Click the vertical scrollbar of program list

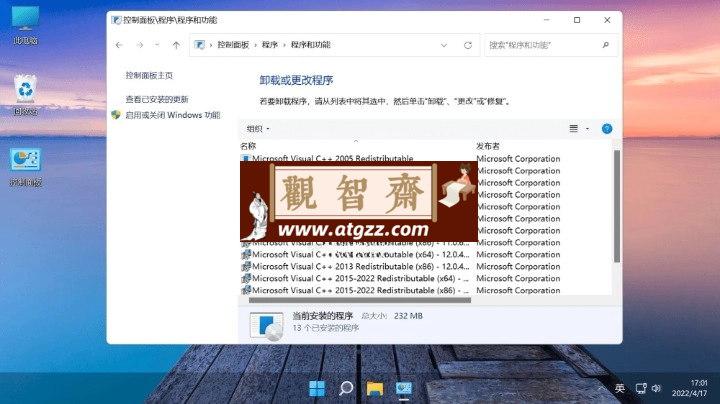click(617, 207)
